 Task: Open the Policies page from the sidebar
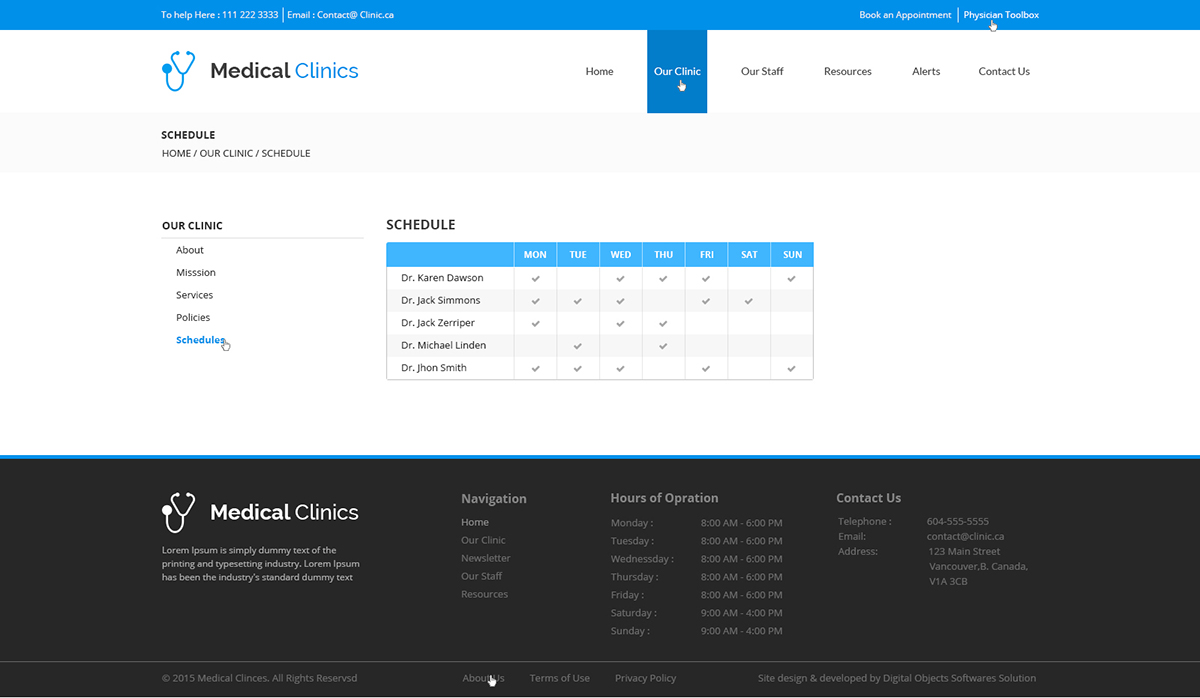pyautogui.click(x=193, y=317)
